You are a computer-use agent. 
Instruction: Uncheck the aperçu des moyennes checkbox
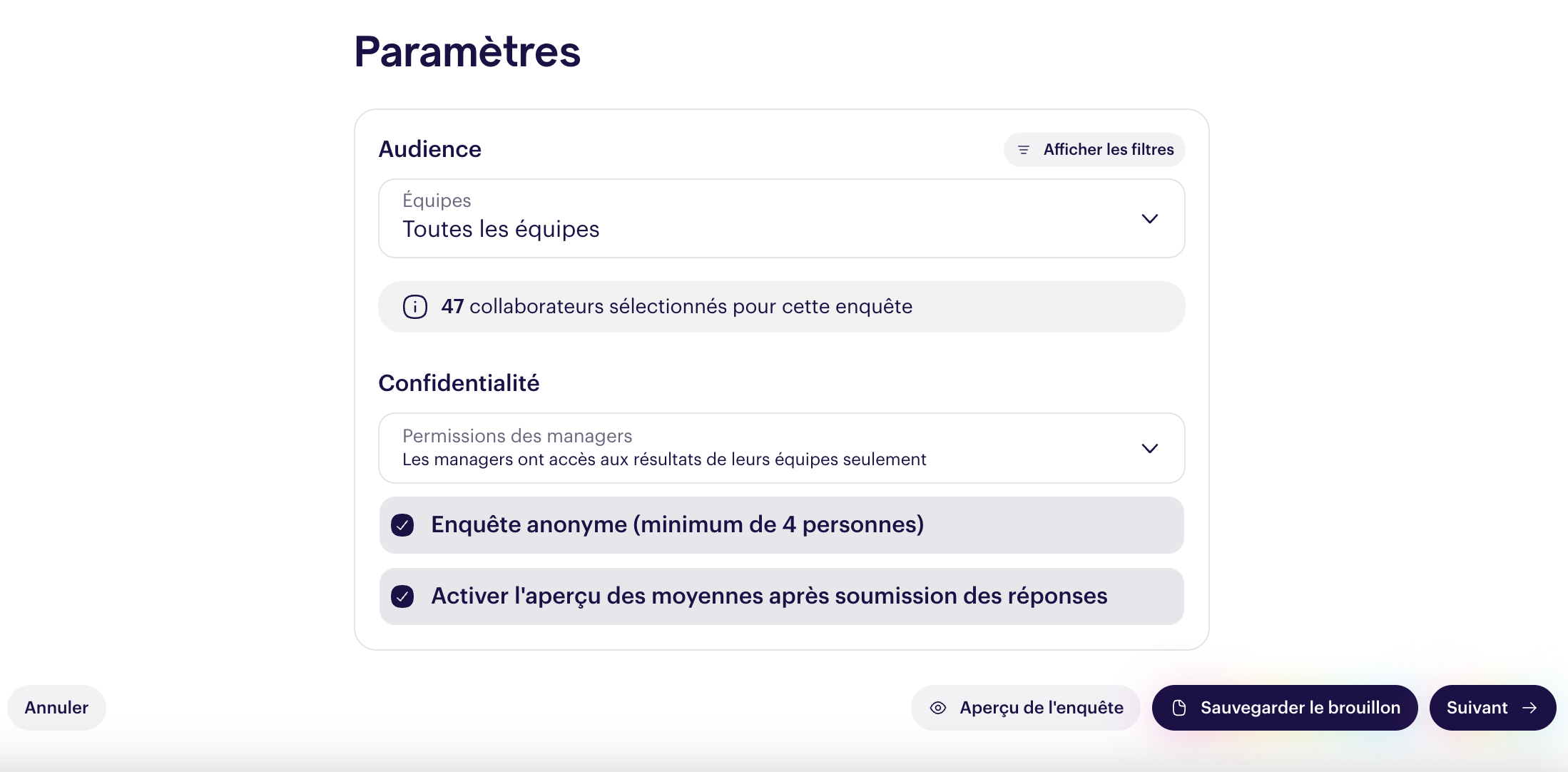pos(402,596)
